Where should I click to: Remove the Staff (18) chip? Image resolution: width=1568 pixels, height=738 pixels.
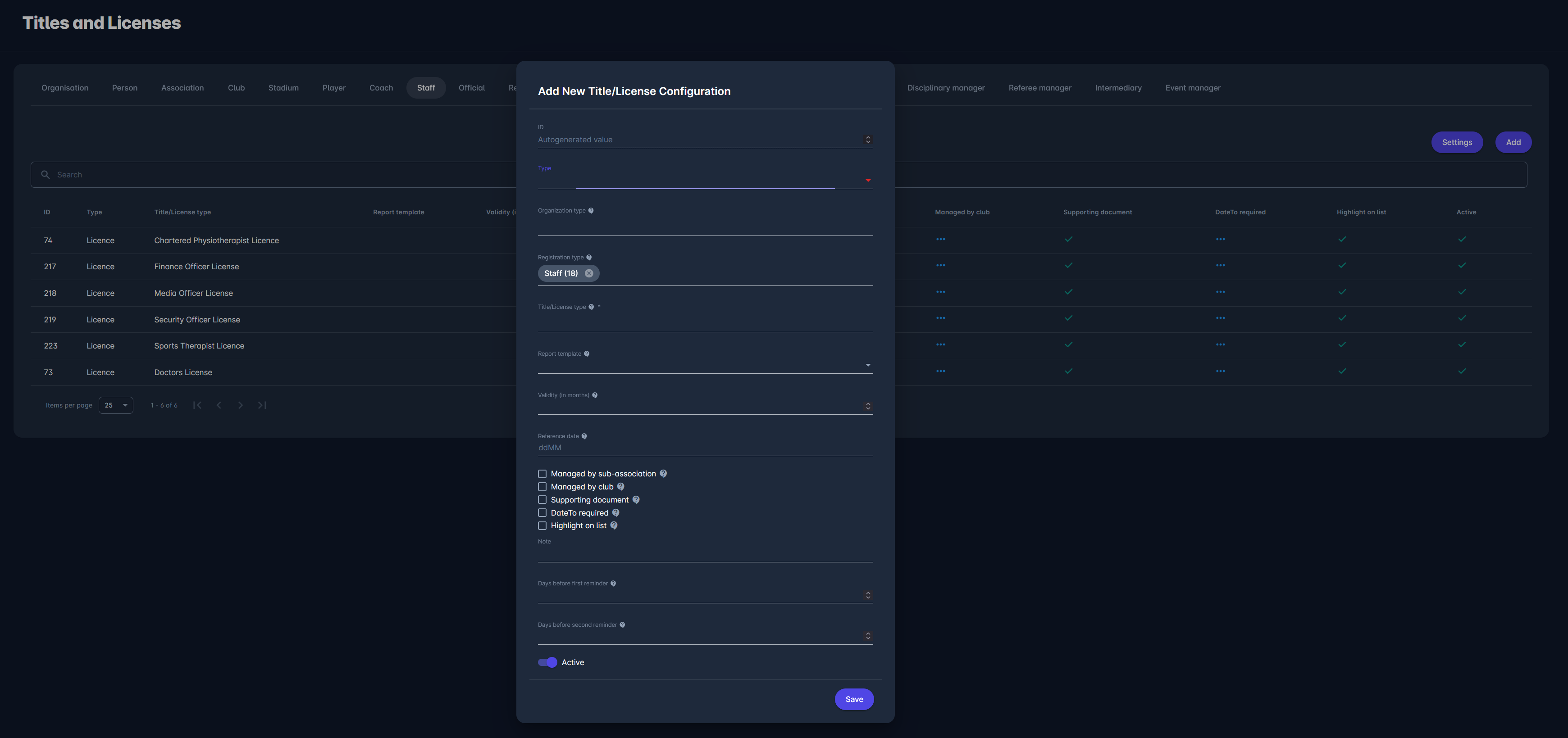[588, 273]
